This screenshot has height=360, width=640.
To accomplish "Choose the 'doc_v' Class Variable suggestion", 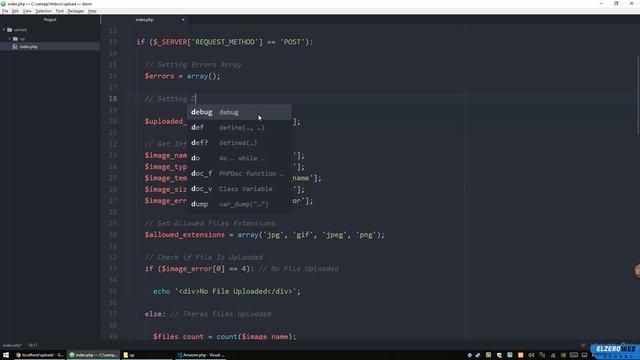I will (239, 189).
